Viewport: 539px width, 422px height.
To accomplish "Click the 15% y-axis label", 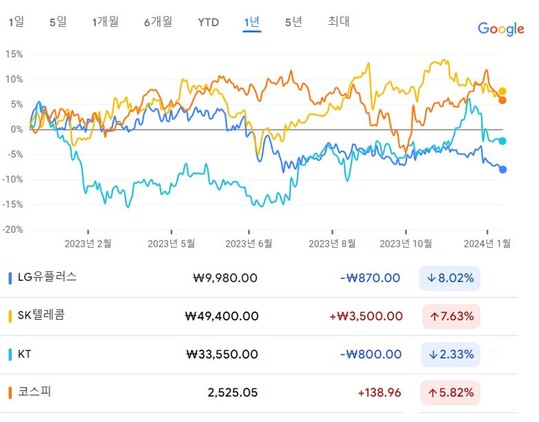I will point(14,54).
